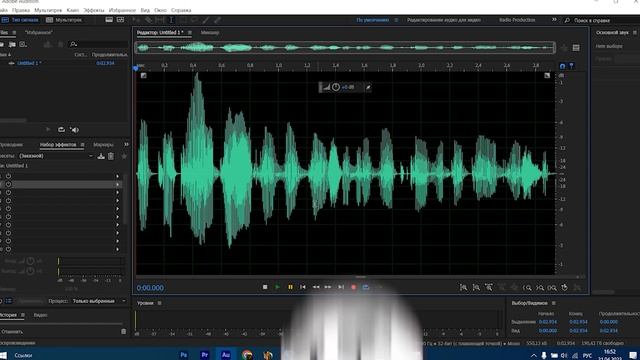
Task: Select the Radio Production workspace
Action: point(517,20)
